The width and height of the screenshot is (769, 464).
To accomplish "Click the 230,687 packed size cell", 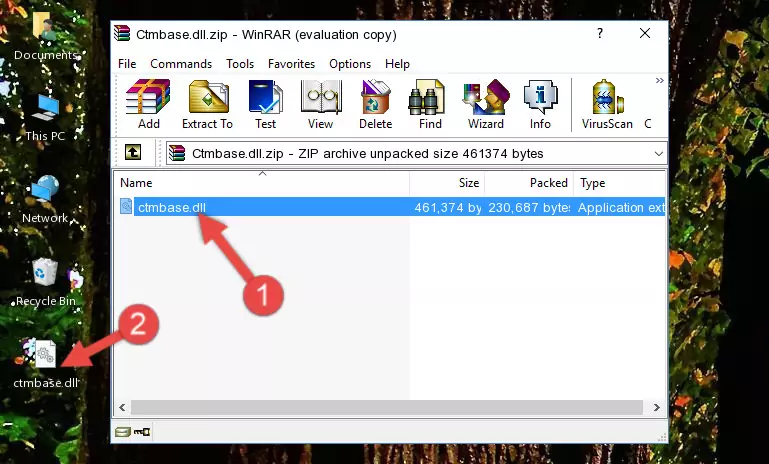I will click(529, 207).
